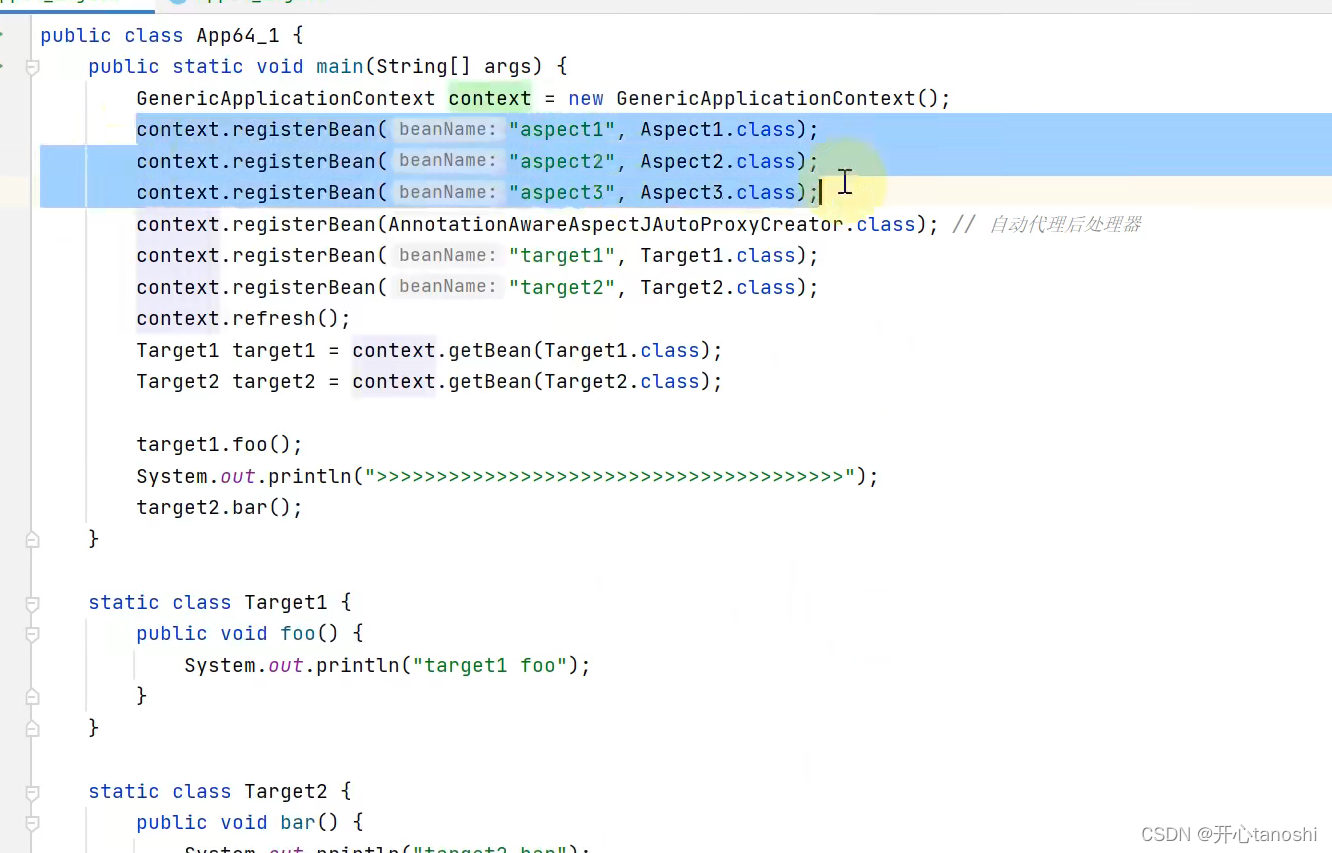
Task: Click the foo method name in Target1
Action: point(298,634)
